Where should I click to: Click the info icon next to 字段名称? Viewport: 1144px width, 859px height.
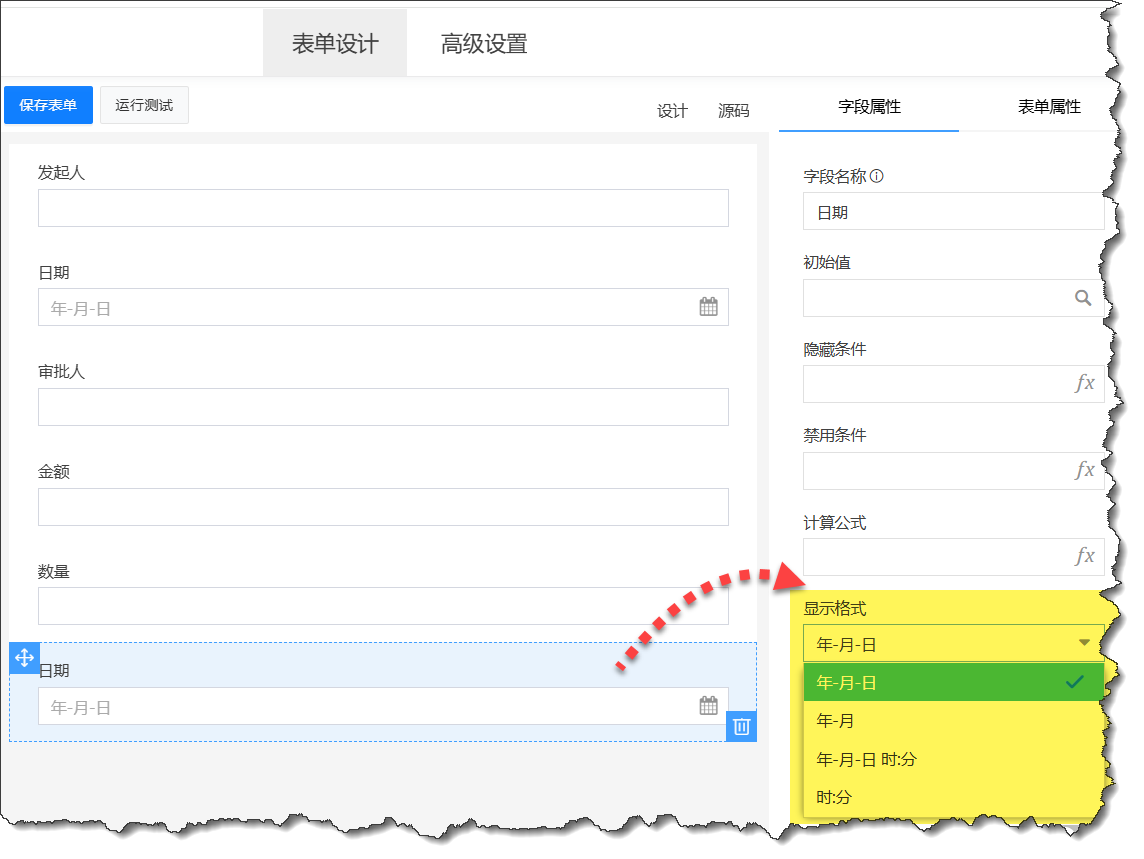point(877,176)
